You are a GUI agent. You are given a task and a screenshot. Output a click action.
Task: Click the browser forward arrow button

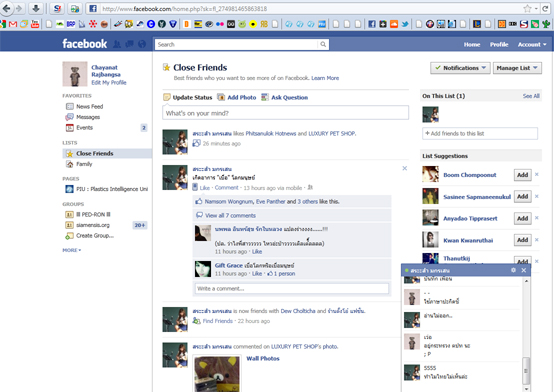(19, 8)
